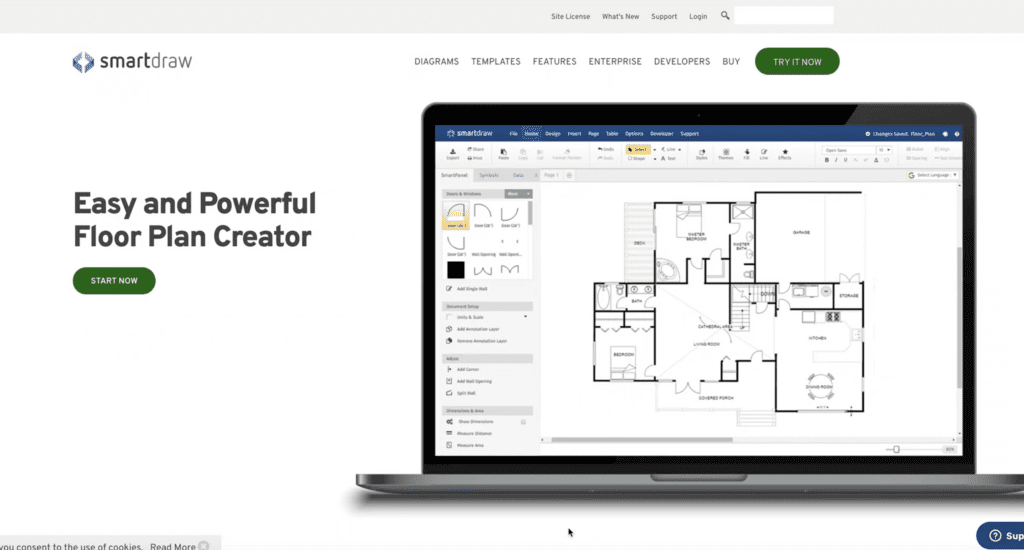Open the Styles tool
Viewport: 1024px width, 550px height.
[x=701, y=154]
